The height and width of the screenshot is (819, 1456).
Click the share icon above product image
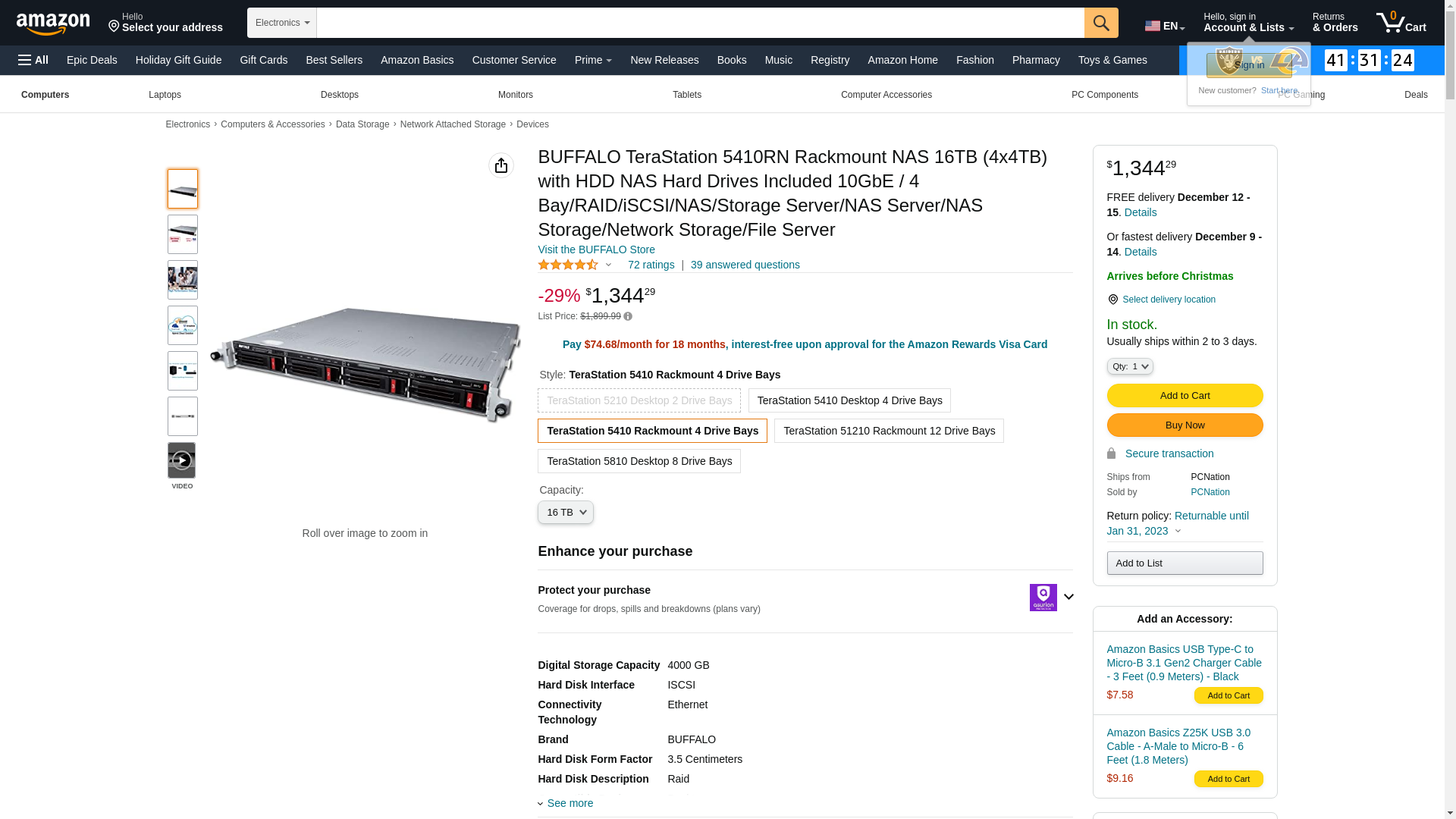point(500,165)
